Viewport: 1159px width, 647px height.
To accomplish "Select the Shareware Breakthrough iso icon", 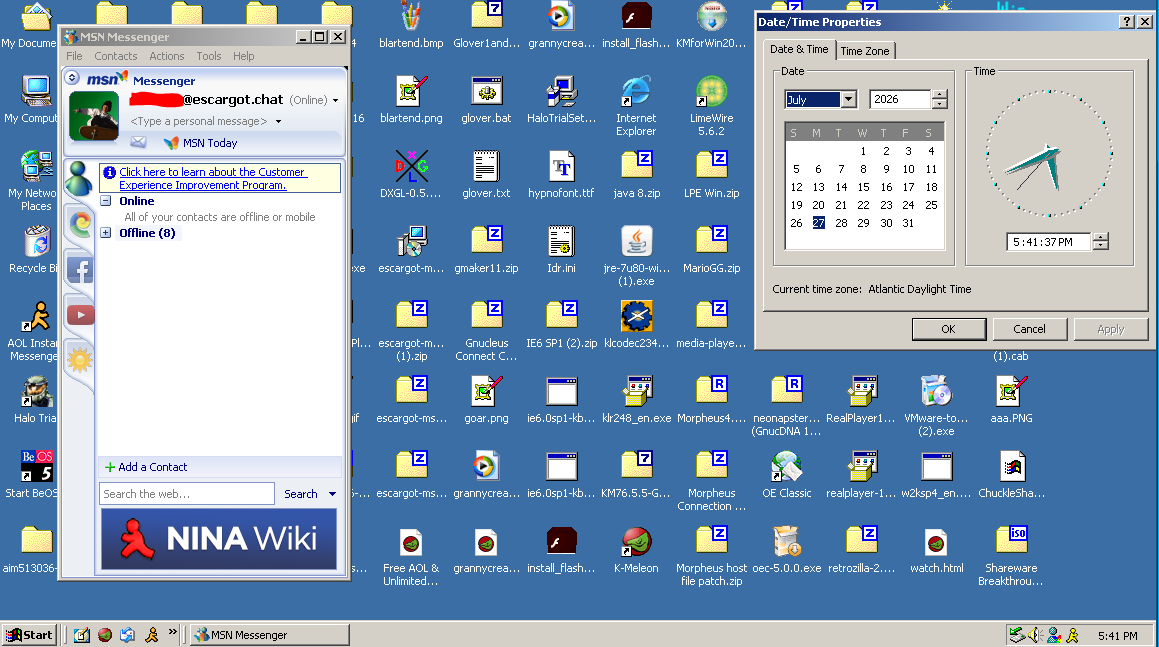I will [x=1011, y=556].
